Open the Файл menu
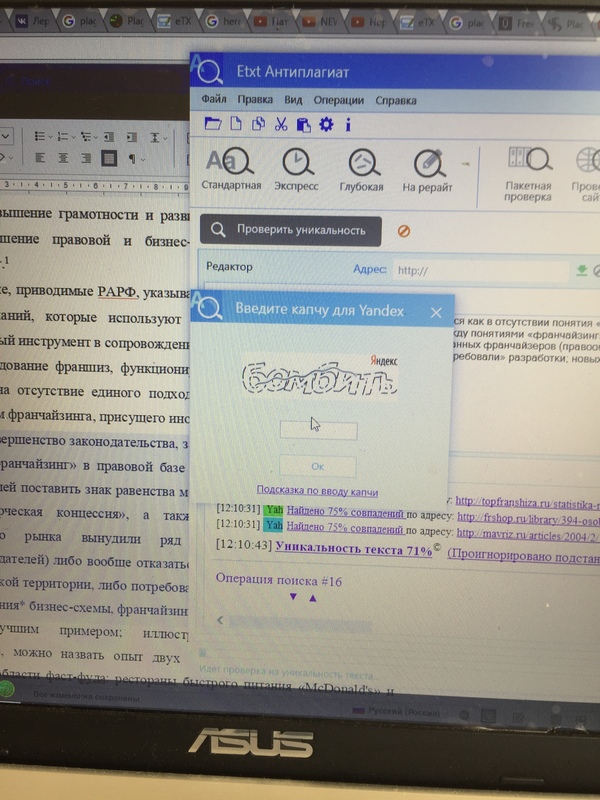600x800 pixels. point(213,100)
